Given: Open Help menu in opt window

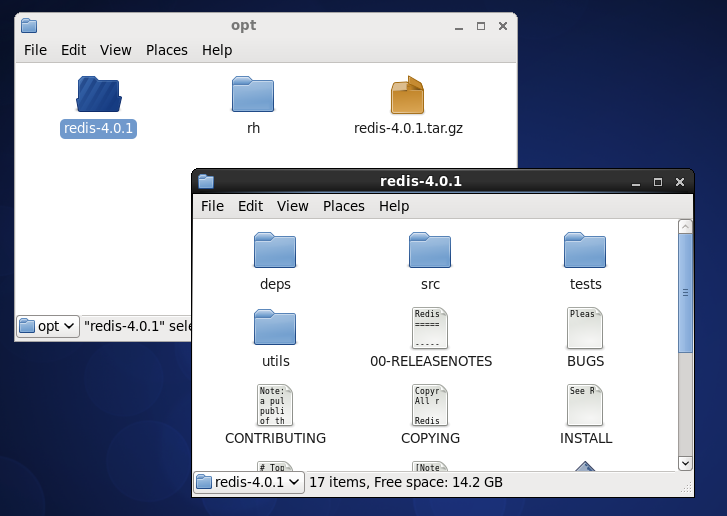Looking at the screenshot, I should click(x=217, y=50).
